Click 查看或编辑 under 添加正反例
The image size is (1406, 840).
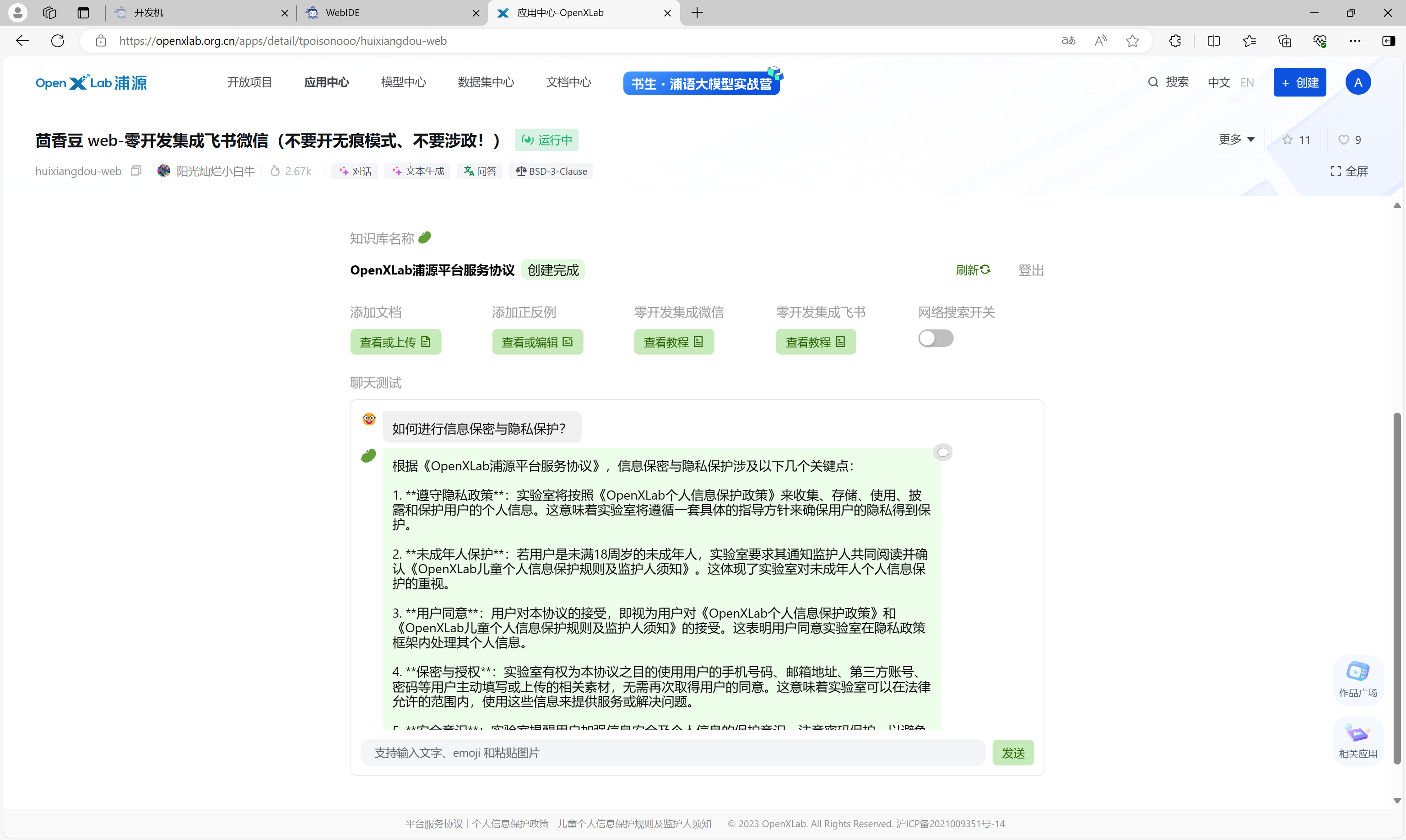[537, 342]
